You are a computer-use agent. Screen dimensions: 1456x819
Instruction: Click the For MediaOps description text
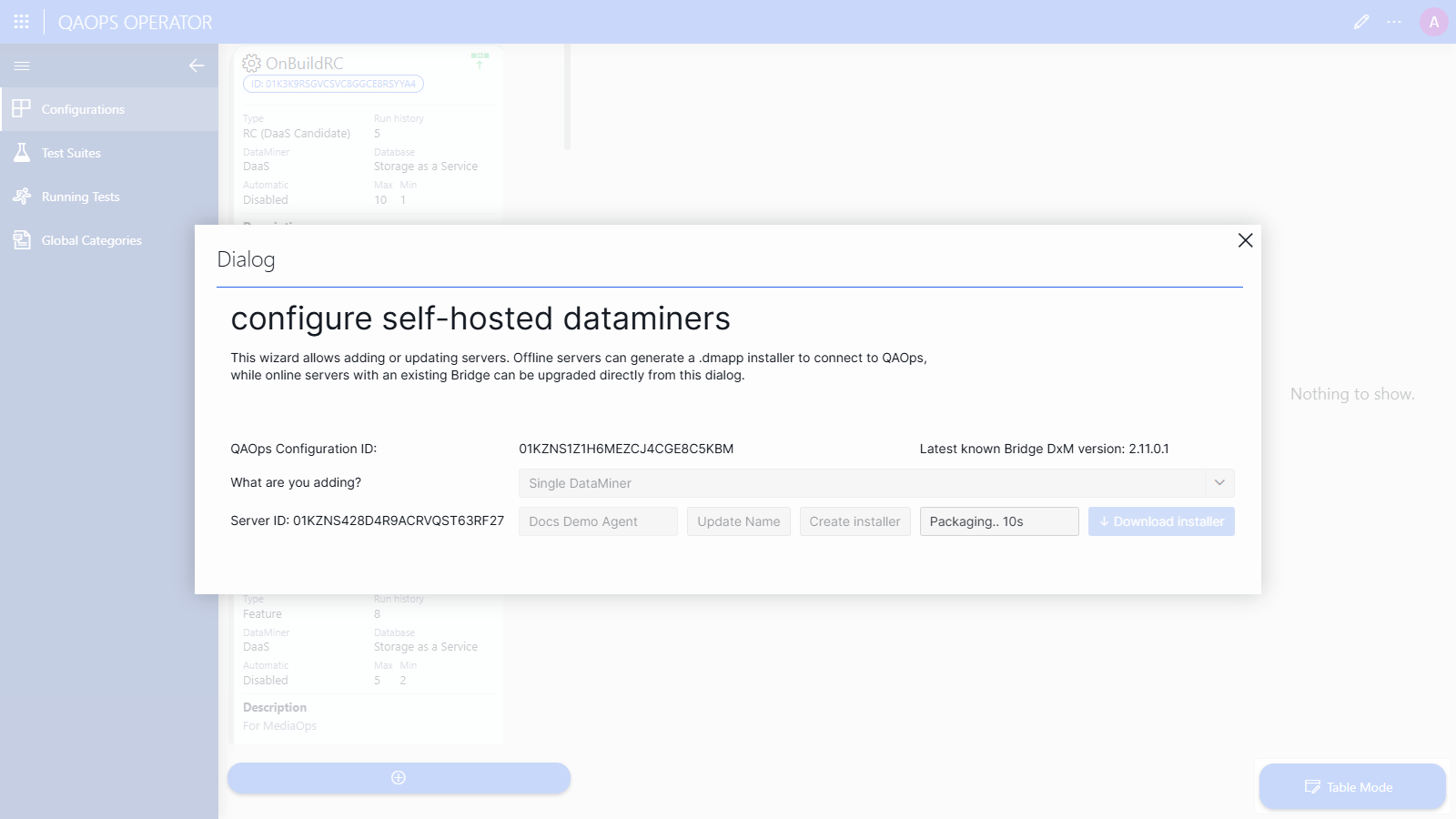[280, 726]
